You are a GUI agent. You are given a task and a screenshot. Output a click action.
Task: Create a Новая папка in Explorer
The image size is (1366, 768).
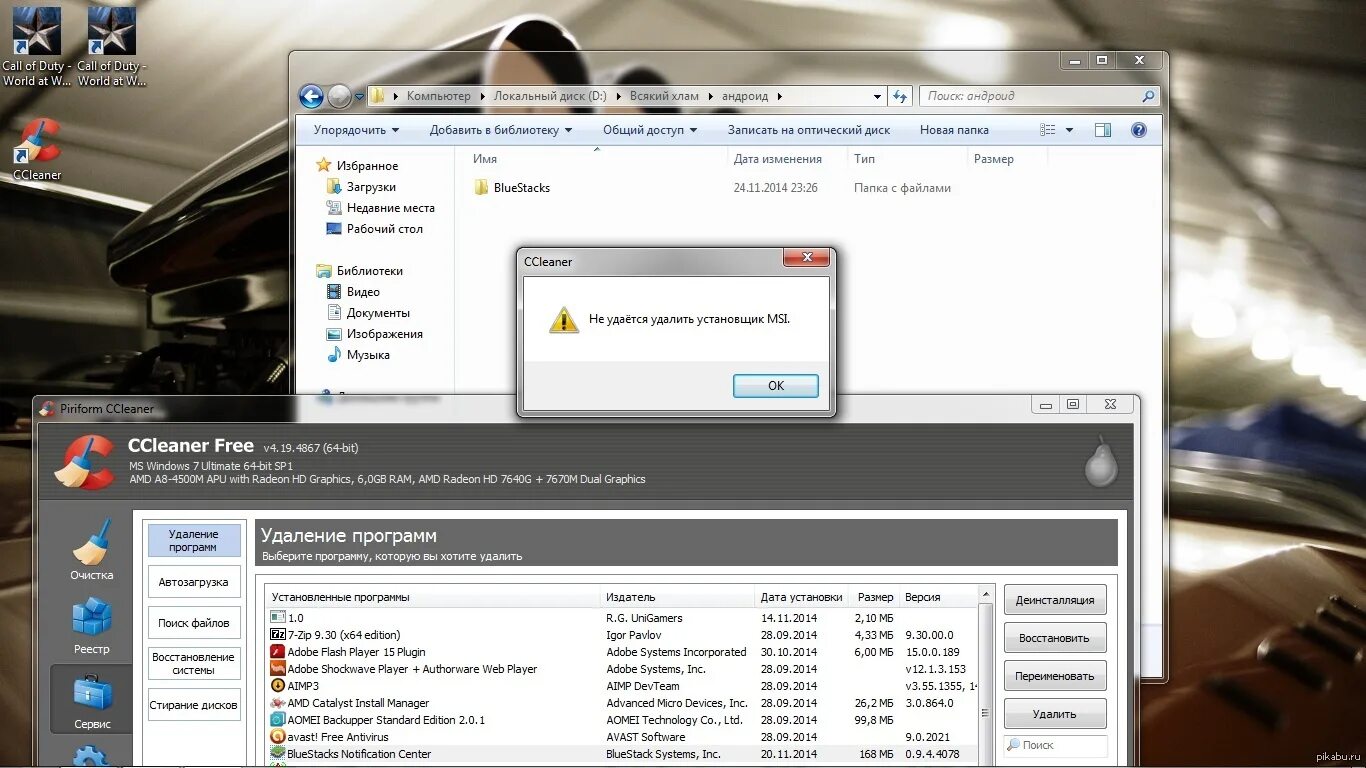point(954,130)
